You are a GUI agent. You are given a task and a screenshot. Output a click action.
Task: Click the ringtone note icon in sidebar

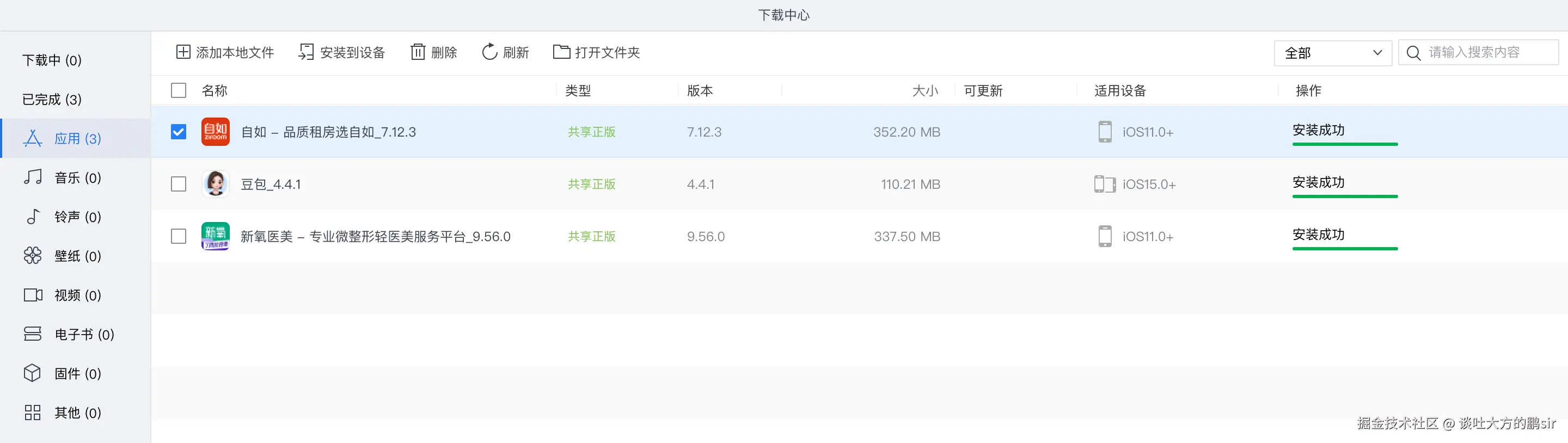tap(33, 217)
